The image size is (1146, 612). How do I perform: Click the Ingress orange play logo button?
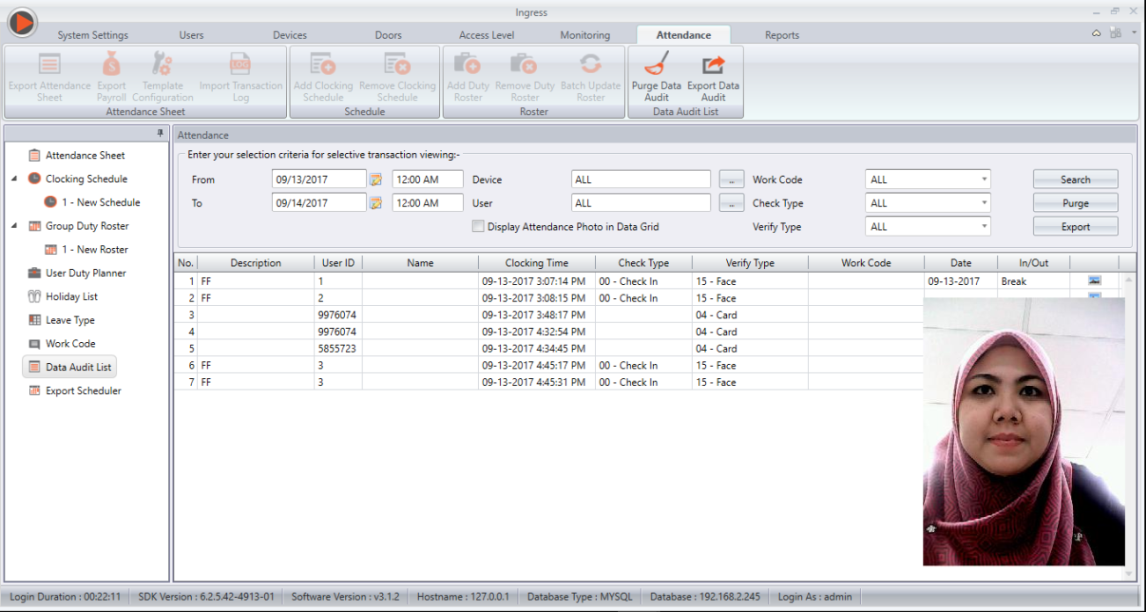tap(22, 23)
